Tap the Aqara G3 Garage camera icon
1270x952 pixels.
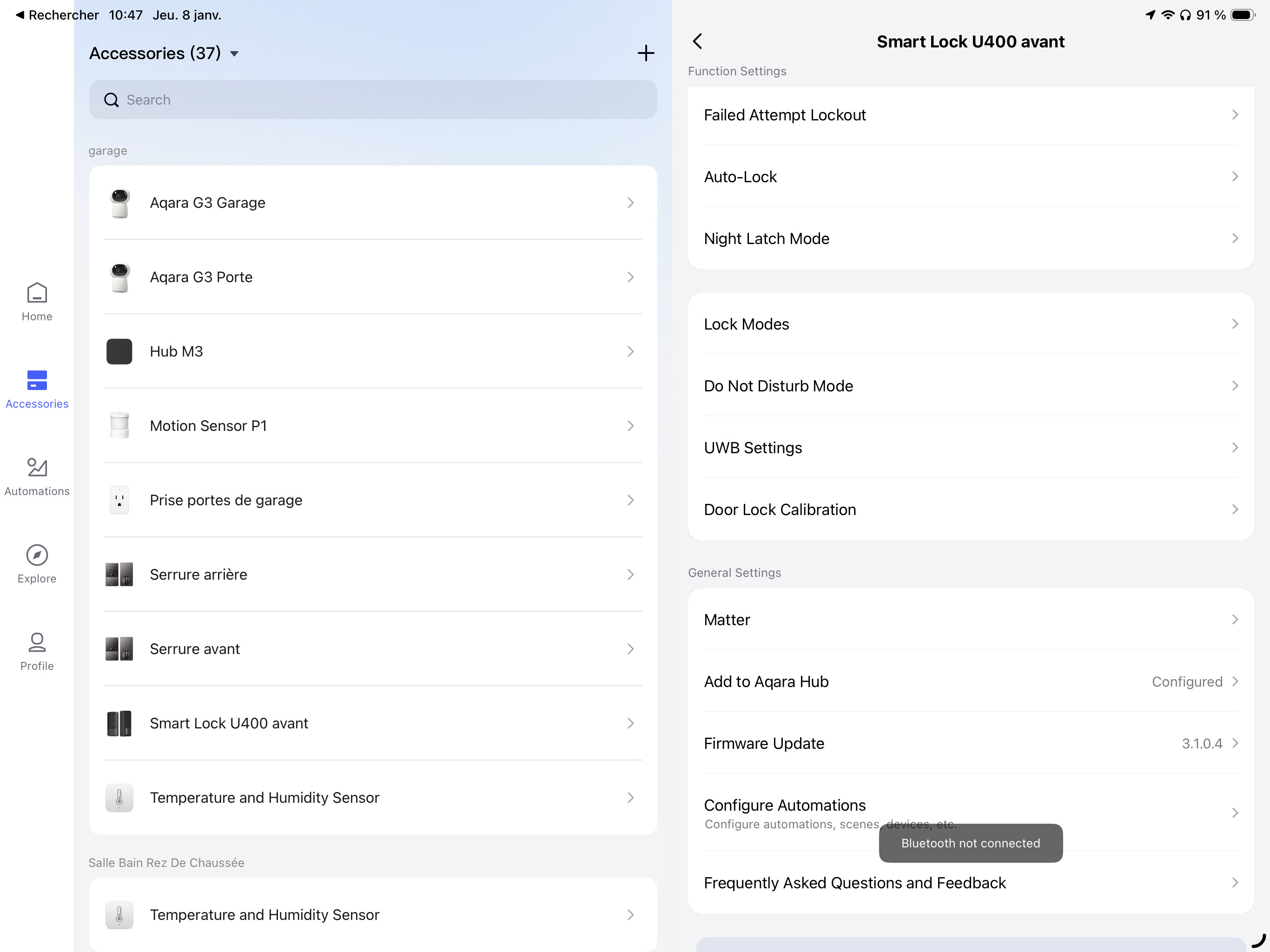click(x=119, y=203)
